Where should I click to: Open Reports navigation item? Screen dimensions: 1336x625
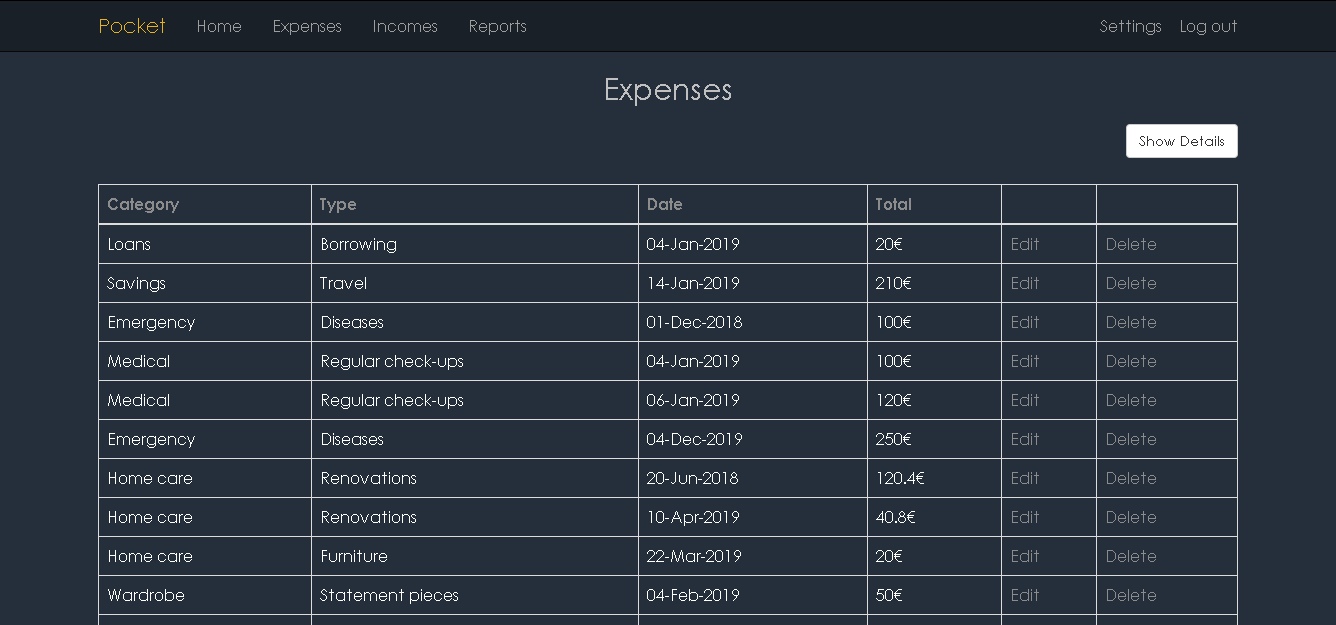click(x=497, y=26)
